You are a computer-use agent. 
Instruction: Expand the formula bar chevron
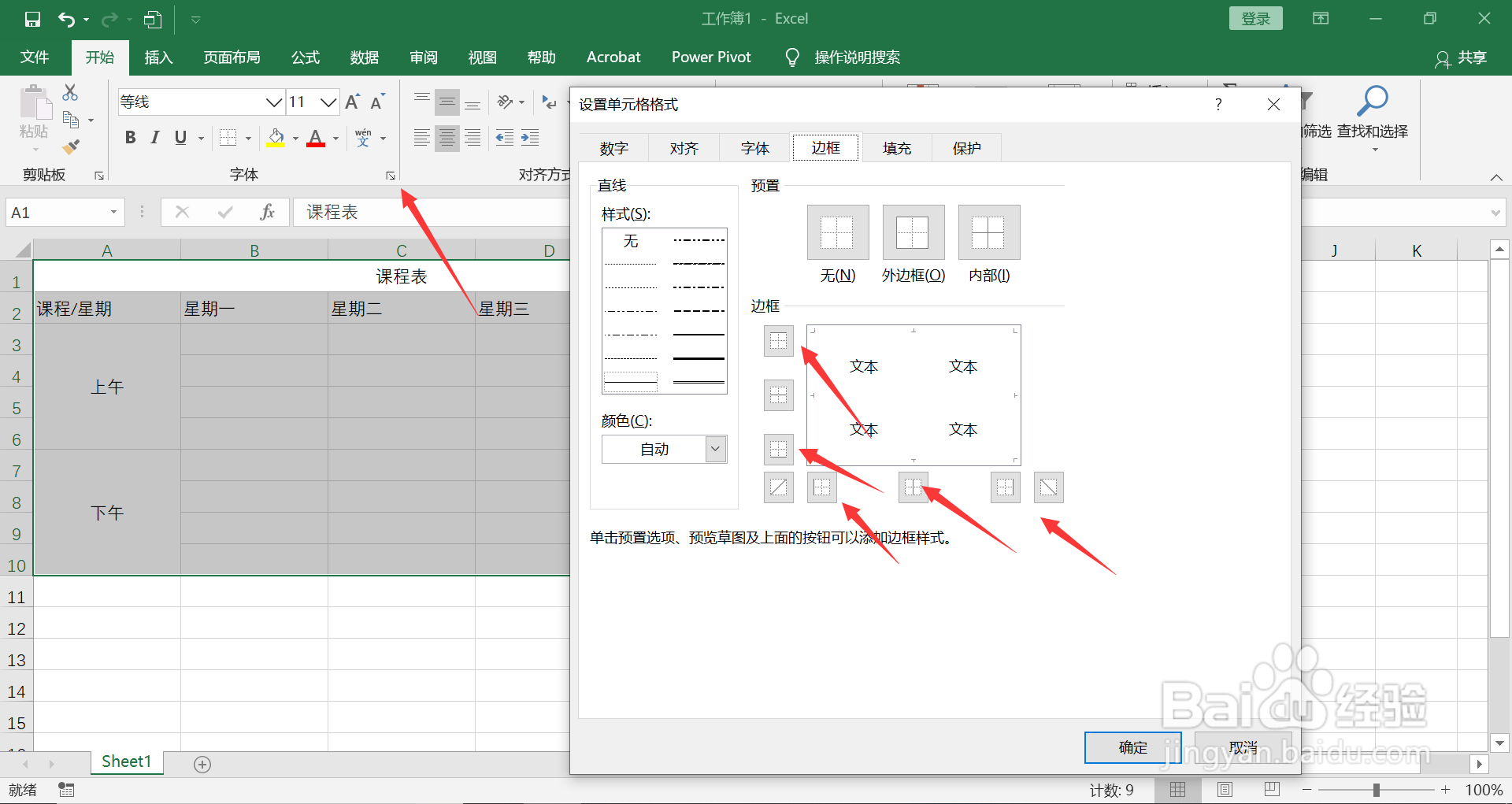pos(1495,212)
